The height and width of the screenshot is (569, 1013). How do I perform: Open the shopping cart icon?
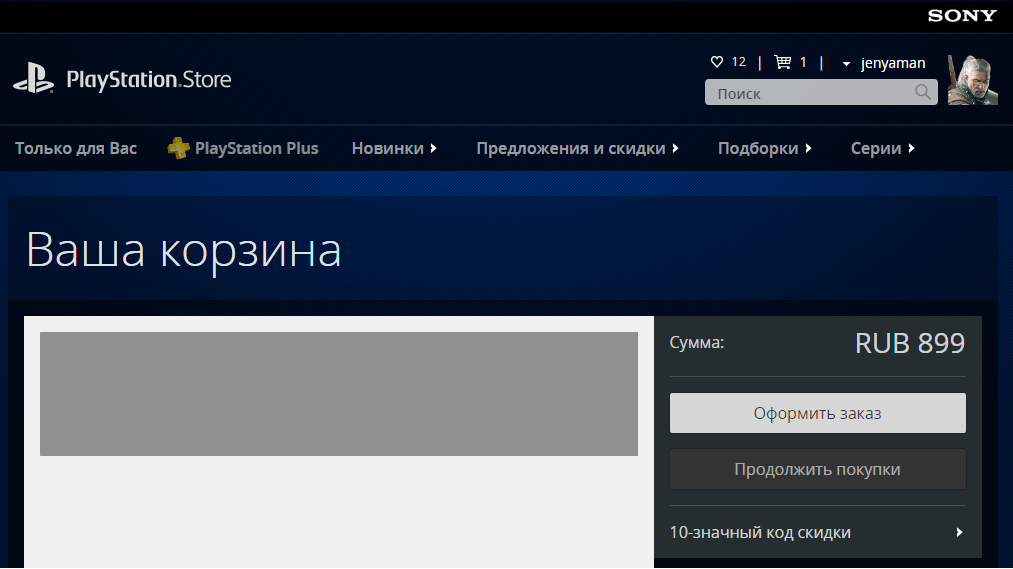(782, 62)
